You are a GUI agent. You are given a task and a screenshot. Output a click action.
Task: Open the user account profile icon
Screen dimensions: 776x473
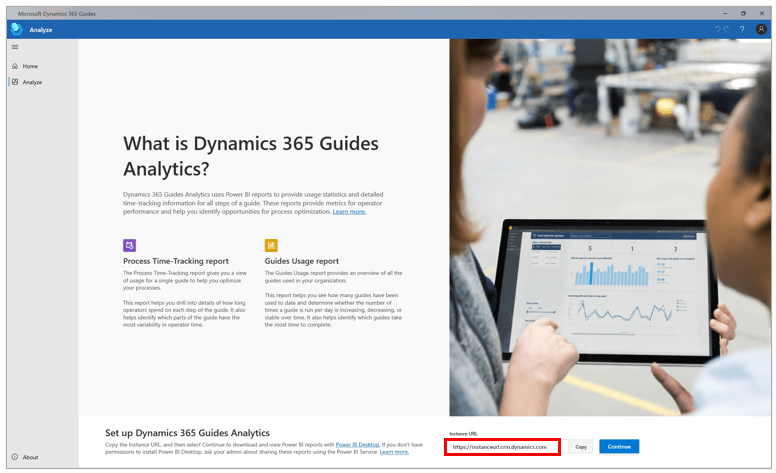pyautogui.click(x=761, y=29)
